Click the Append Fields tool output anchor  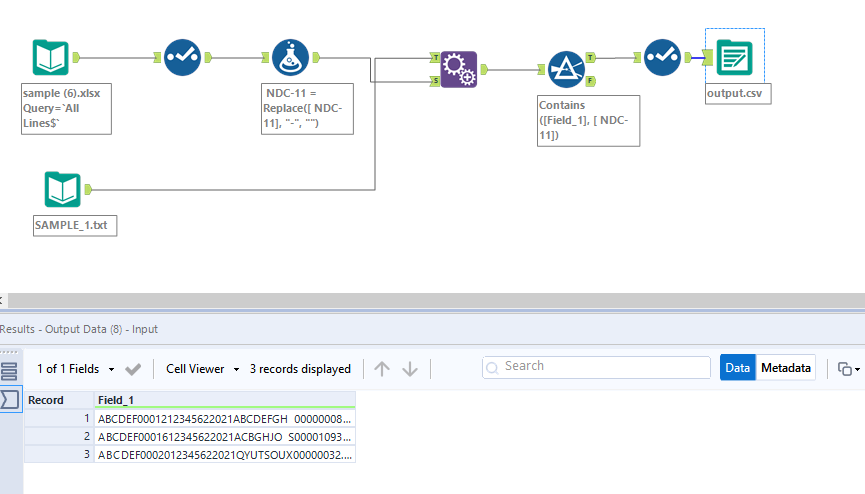click(x=484, y=69)
